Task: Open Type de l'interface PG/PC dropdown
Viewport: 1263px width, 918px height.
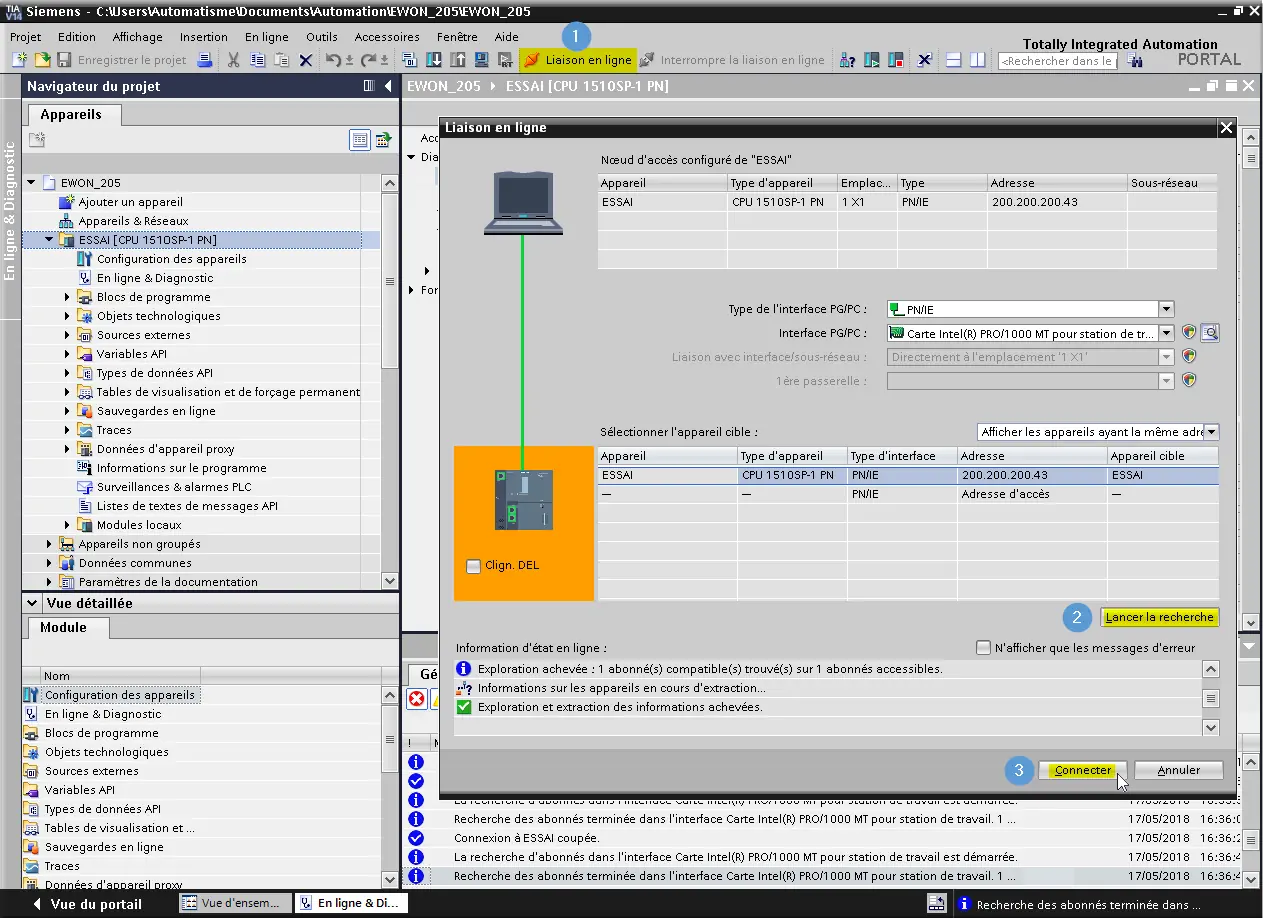Action: coord(1166,310)
